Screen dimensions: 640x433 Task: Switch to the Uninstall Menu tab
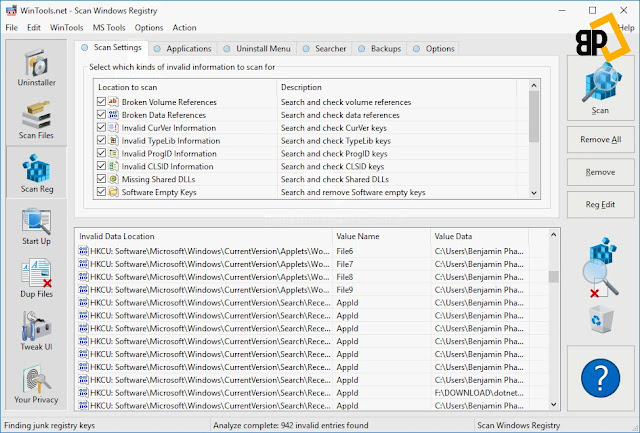[257, 49]
